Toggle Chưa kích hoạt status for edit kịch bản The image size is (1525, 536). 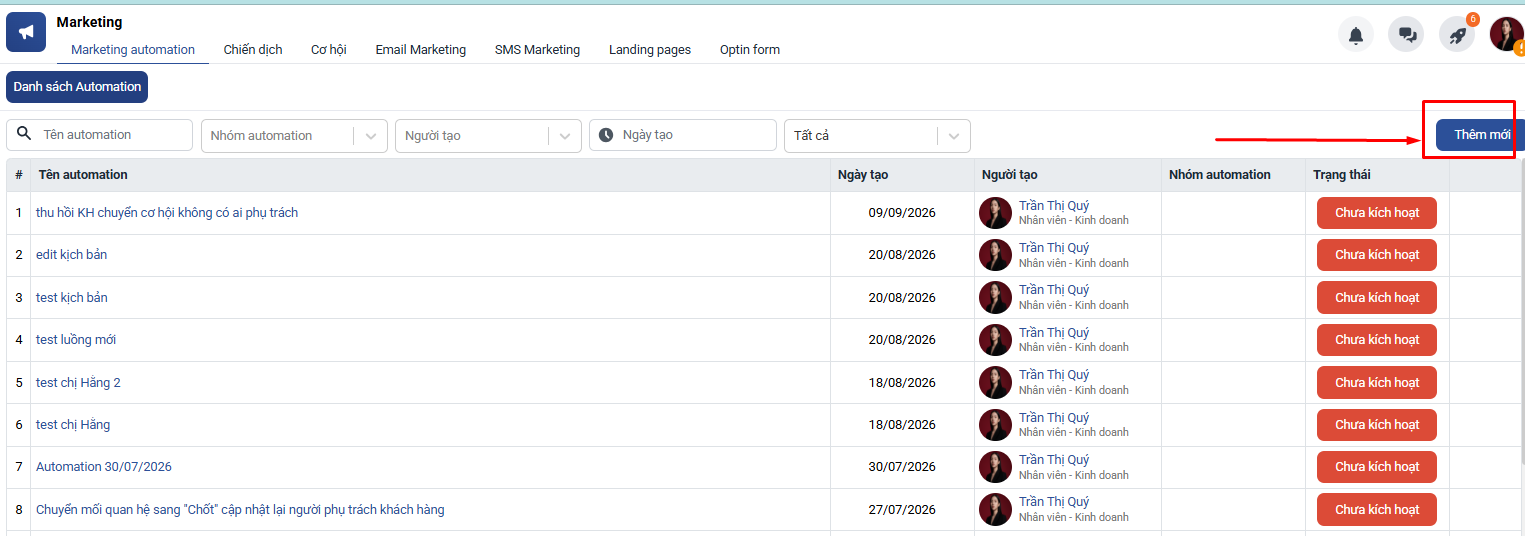[x=1377, y=255]
